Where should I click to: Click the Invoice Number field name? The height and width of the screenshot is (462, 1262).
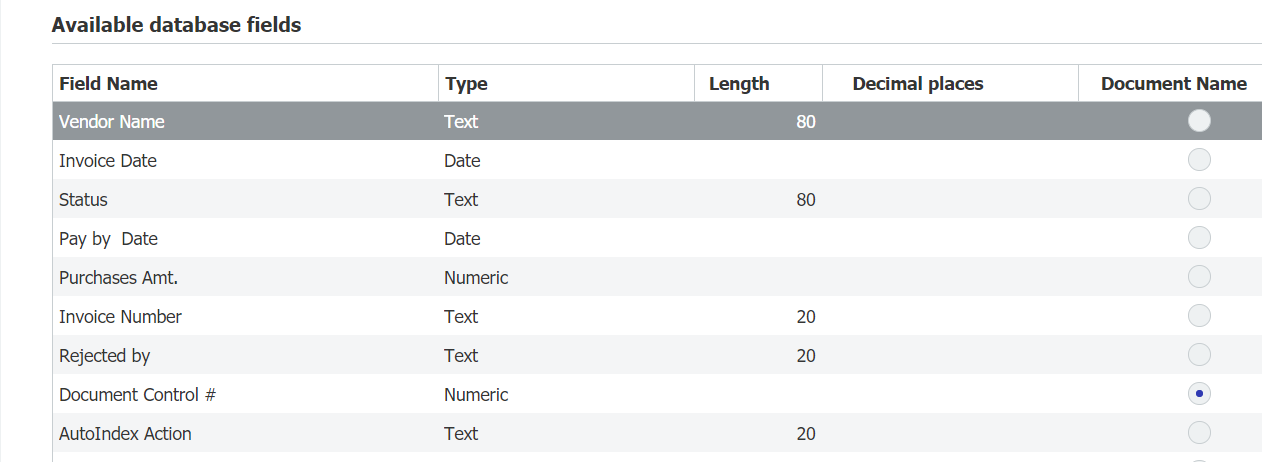click(x=120, y=317)
